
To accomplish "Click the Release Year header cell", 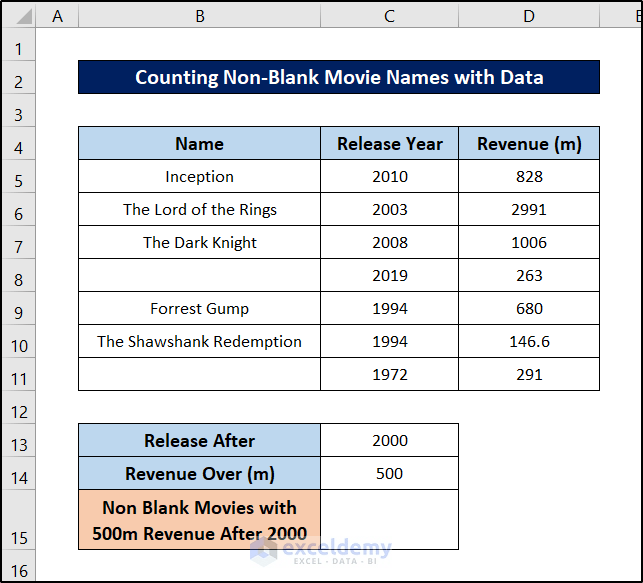I will click(x=389, y=143).
